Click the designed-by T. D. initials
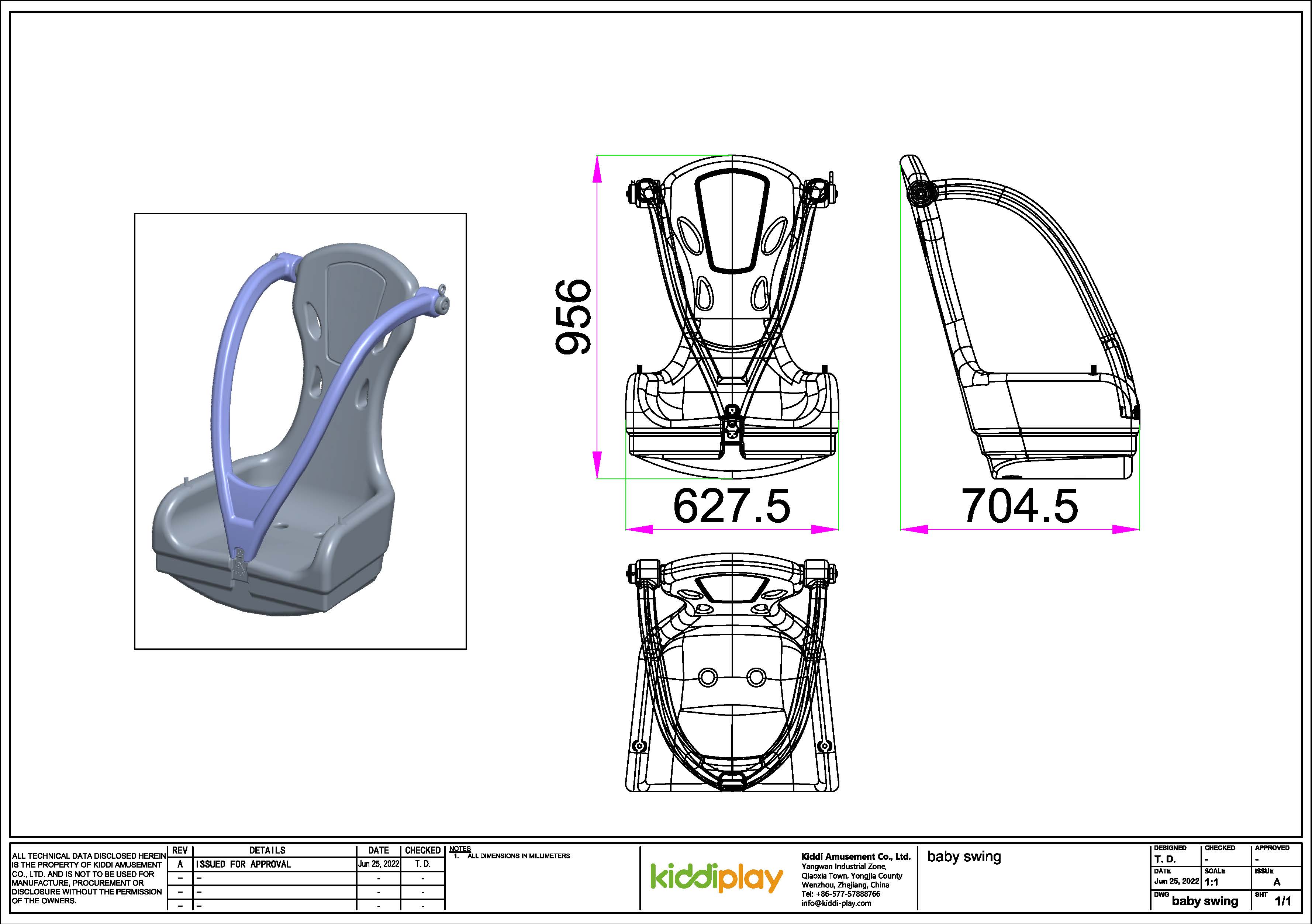This screenshot has width=1312, height=924. coord(1165,859)
